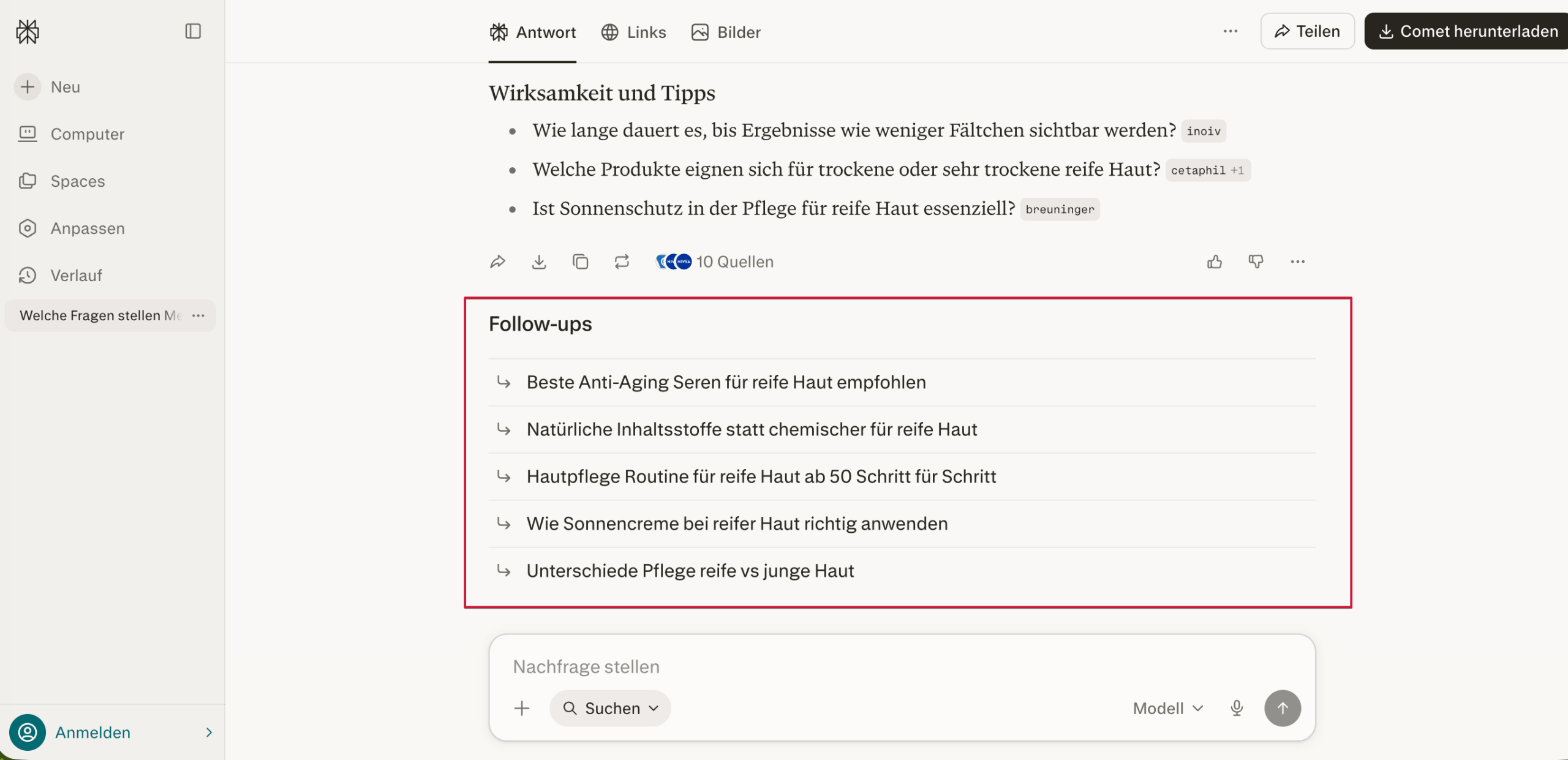
Task: Switch to the Links tab
Action: [633, 32]
